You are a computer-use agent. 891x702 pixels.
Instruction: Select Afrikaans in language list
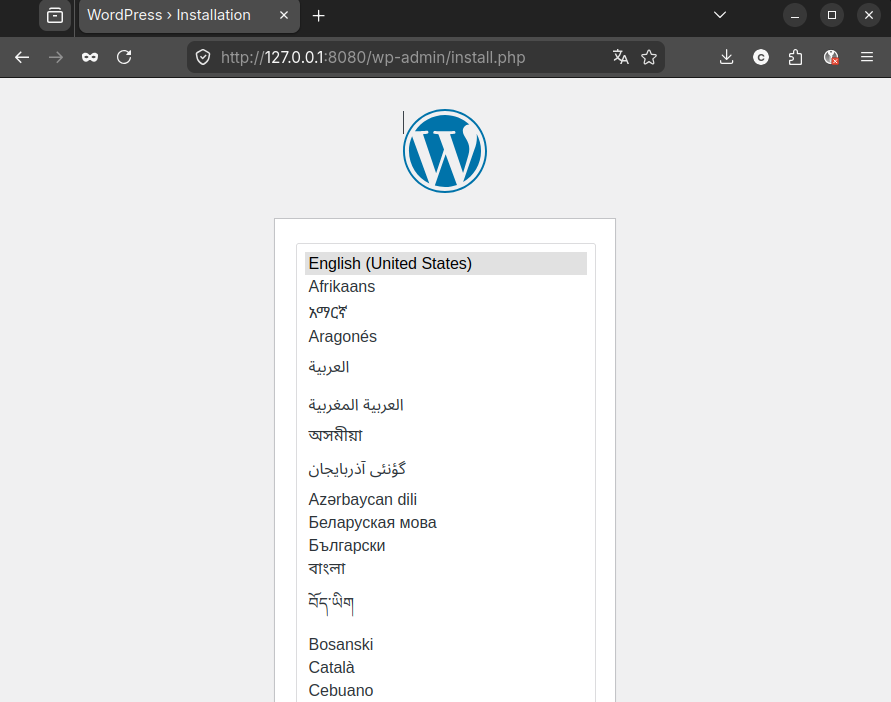446,286
